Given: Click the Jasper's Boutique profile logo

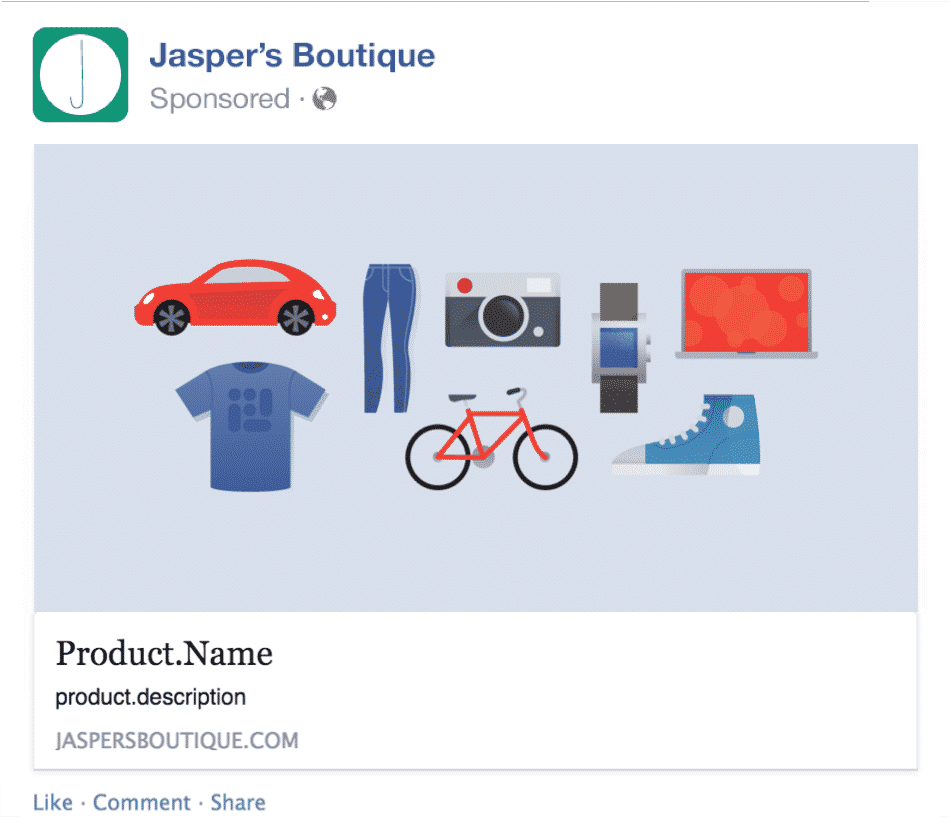Looking at the screenshot, I should pos(80,74).
